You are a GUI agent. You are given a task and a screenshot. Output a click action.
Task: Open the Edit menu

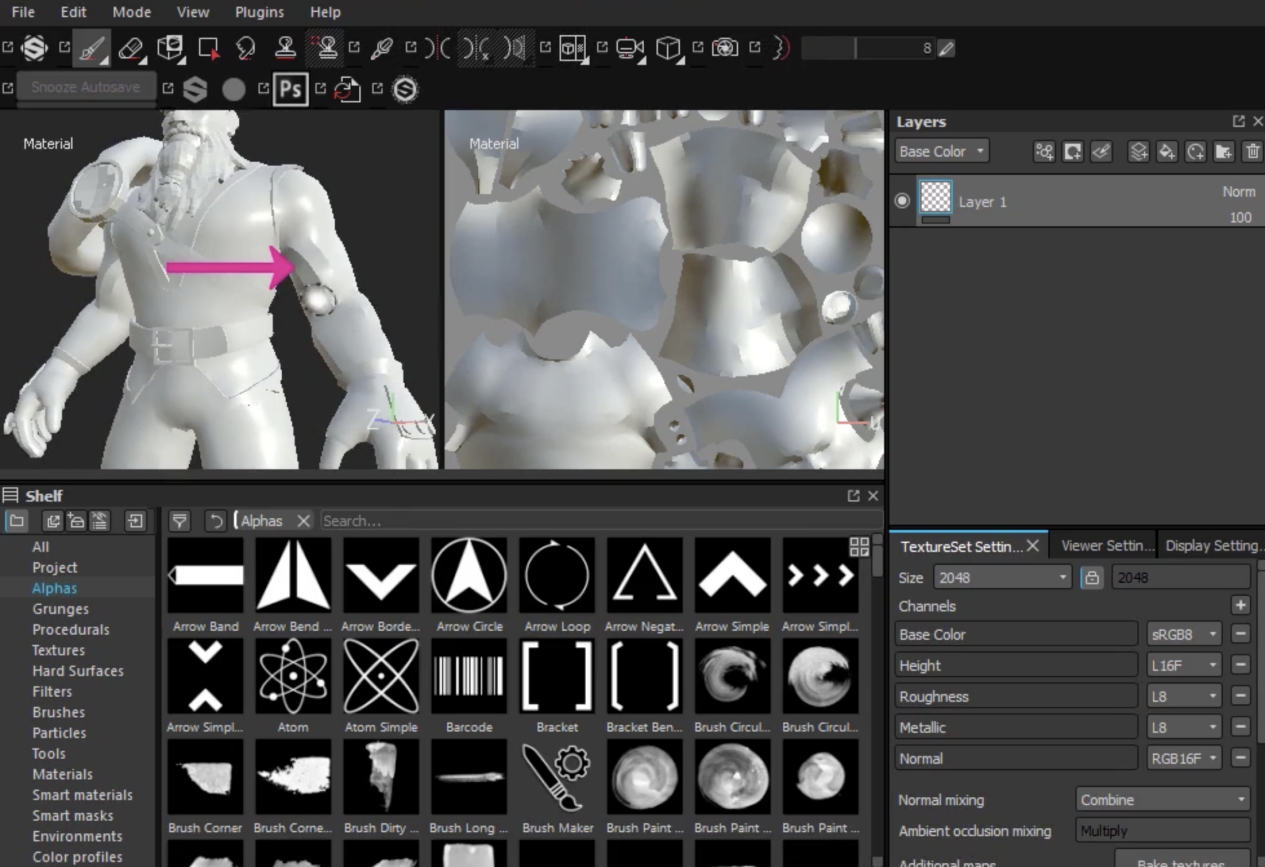73,12
